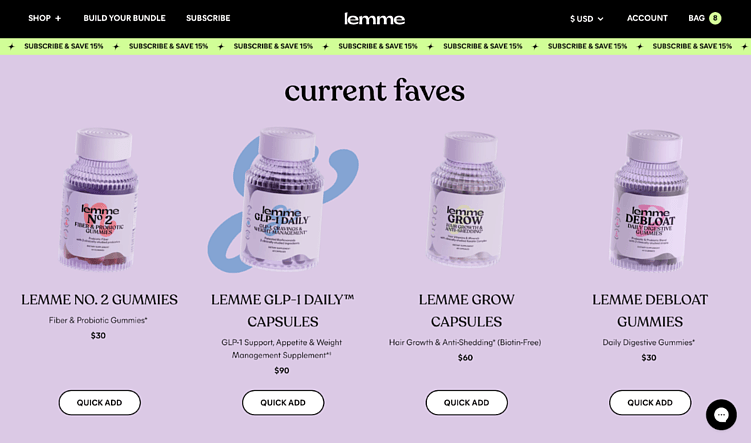Select the Lemme Debloat bottle image
Screen dimensions: 751x443
point(649,199)
